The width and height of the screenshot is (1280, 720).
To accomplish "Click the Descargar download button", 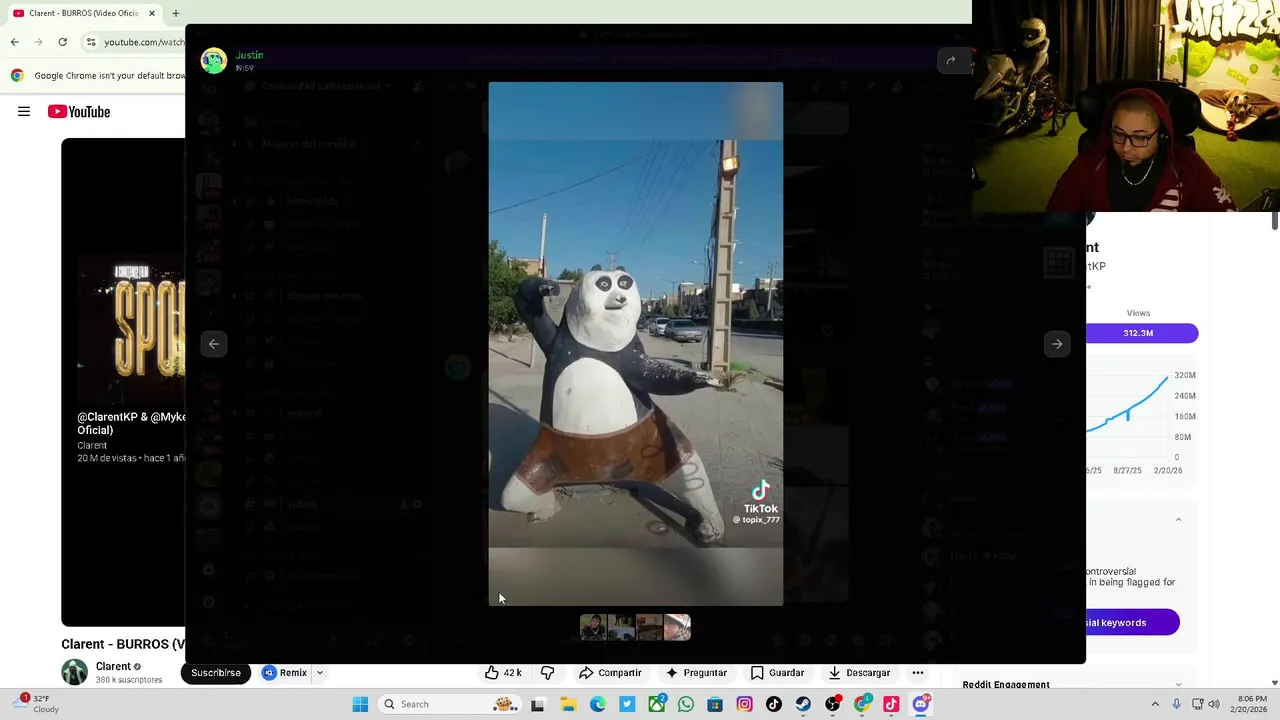I will [859, 673].
